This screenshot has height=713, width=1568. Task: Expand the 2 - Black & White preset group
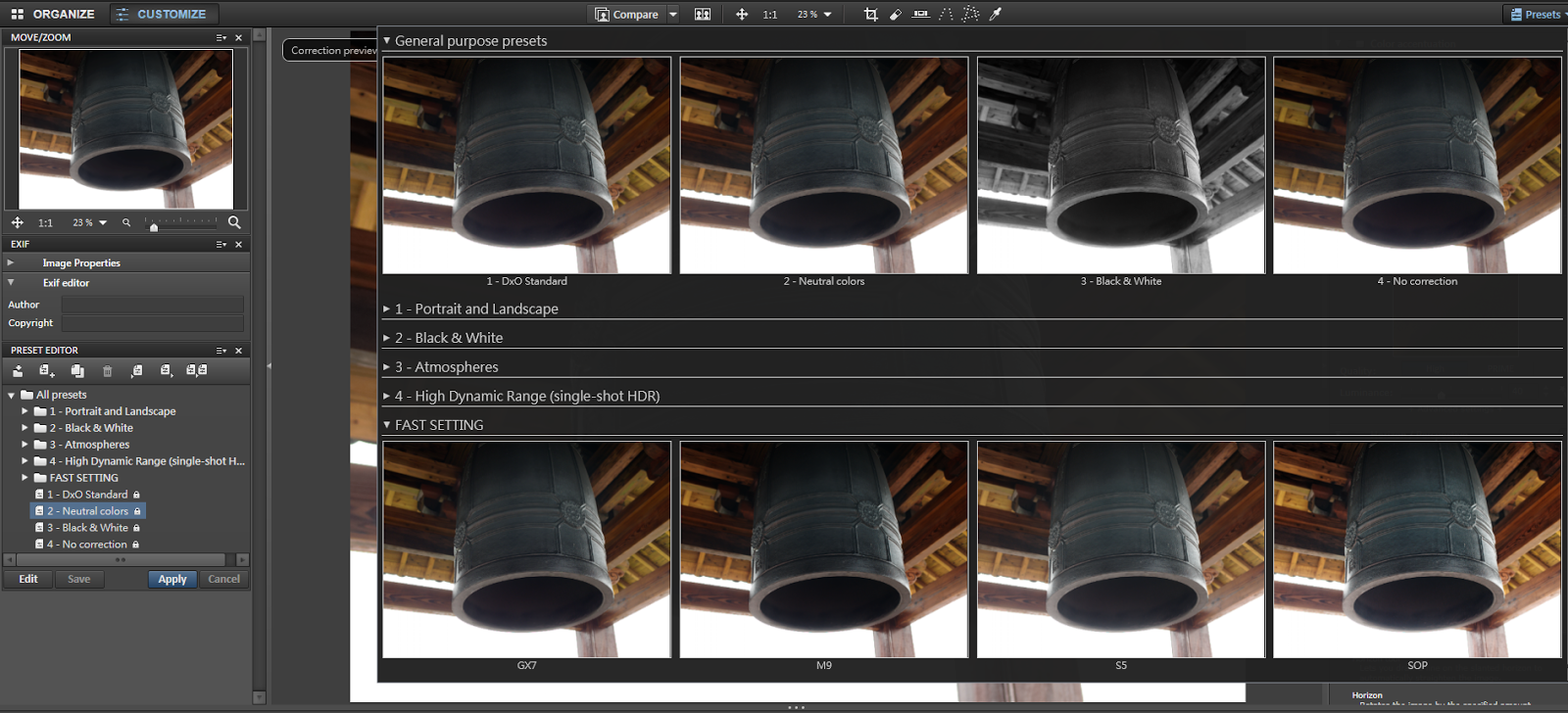pyautogui.click(x=387, y=338)
